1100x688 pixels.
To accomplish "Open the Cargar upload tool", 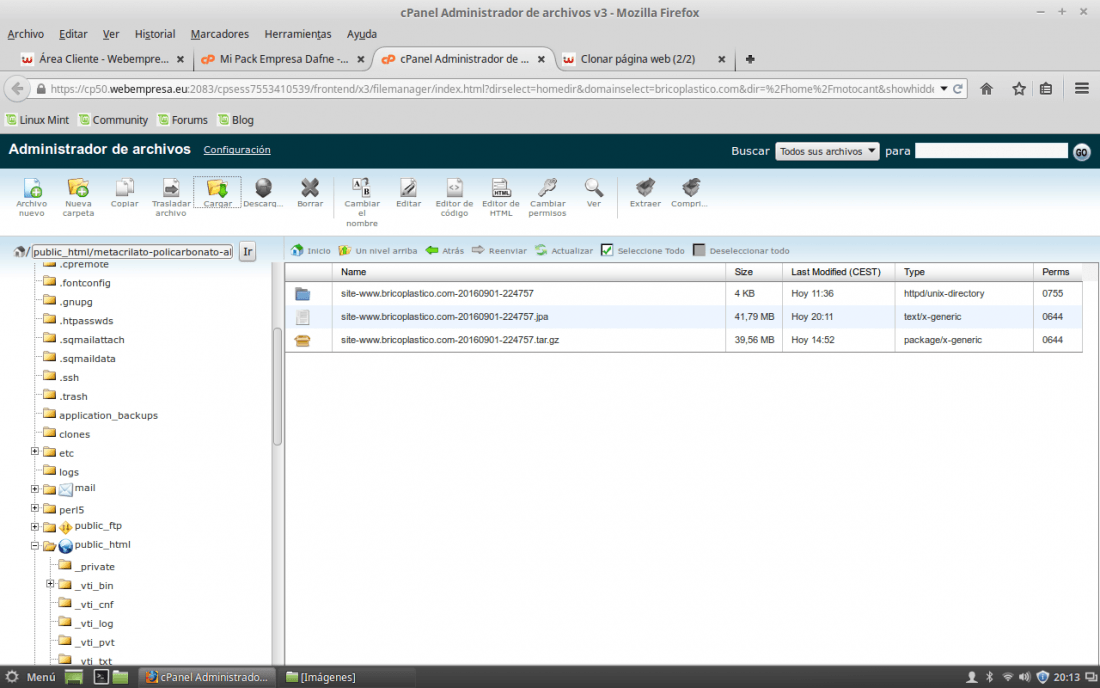I will 217,193.
